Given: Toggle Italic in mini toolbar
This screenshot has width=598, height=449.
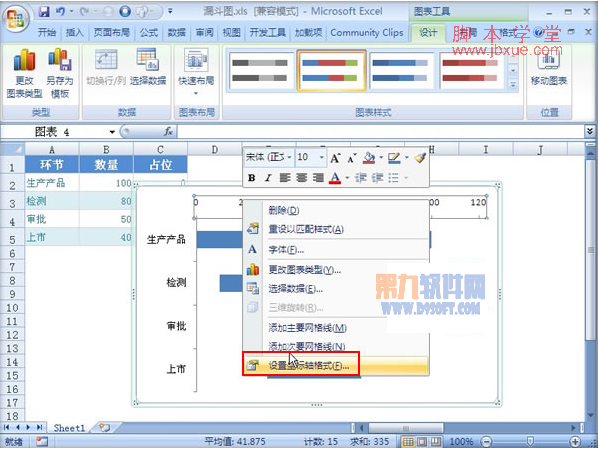Looking at the screenshot, I should [x=268, y=178].
